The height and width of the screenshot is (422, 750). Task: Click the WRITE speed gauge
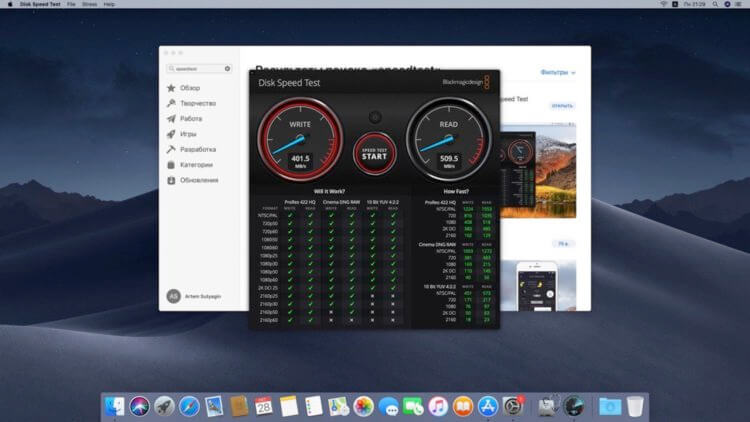[x=300, y=139]
